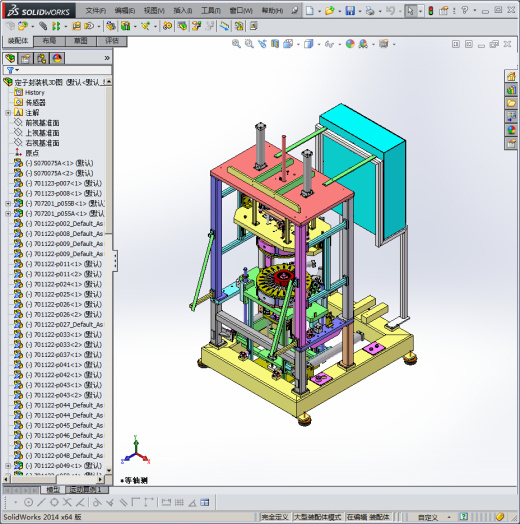Select the 前视基准面 front plane
520x524 pixels.
click(42, 123)
